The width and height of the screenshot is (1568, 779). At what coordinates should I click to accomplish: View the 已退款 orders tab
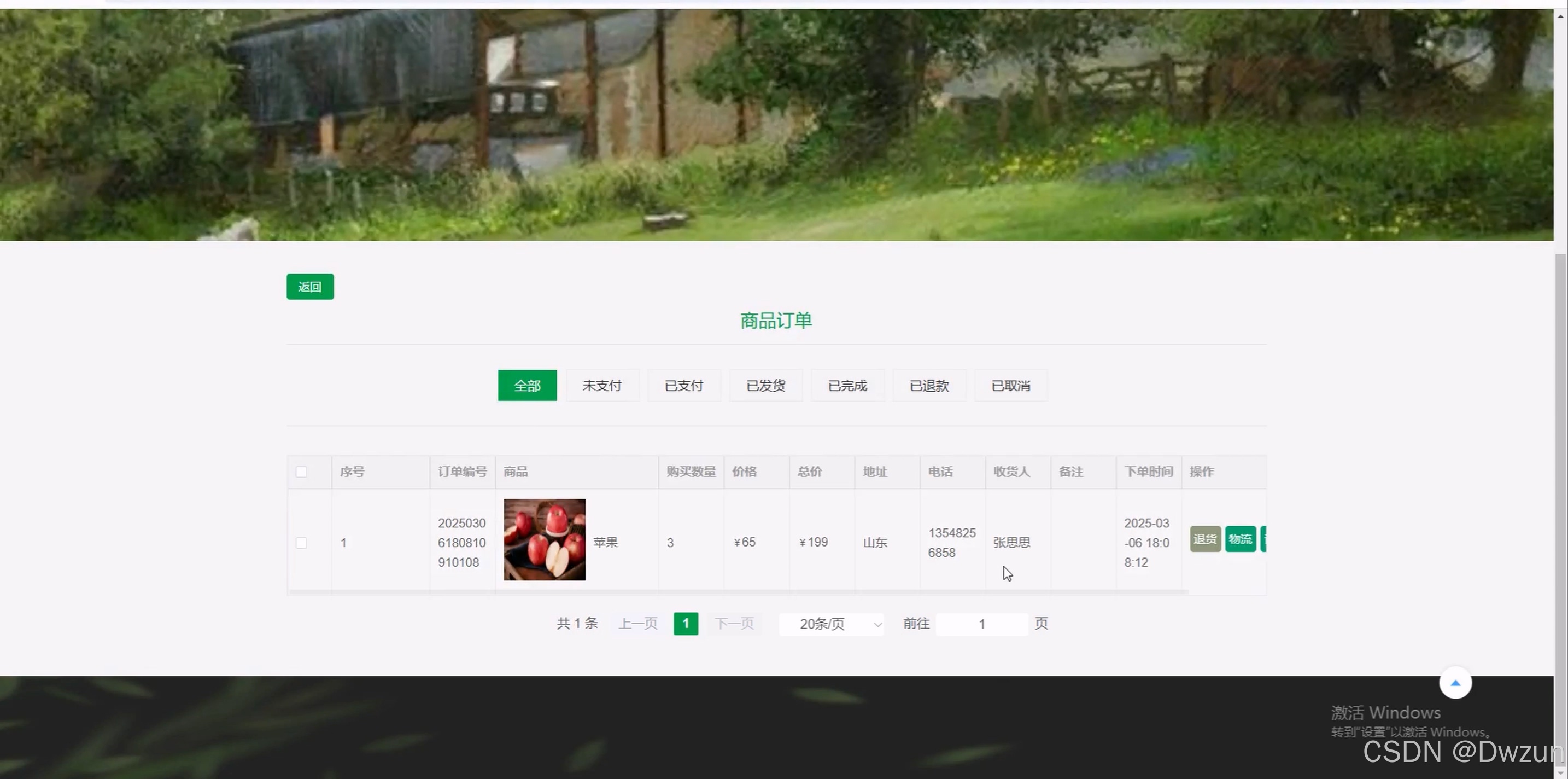(929, 386)
